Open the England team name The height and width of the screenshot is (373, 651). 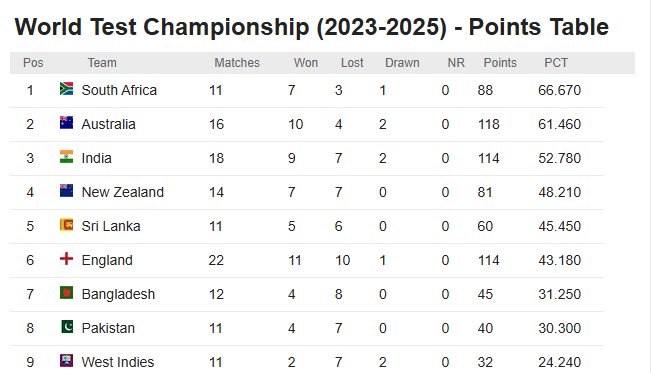tap(107, 260)
